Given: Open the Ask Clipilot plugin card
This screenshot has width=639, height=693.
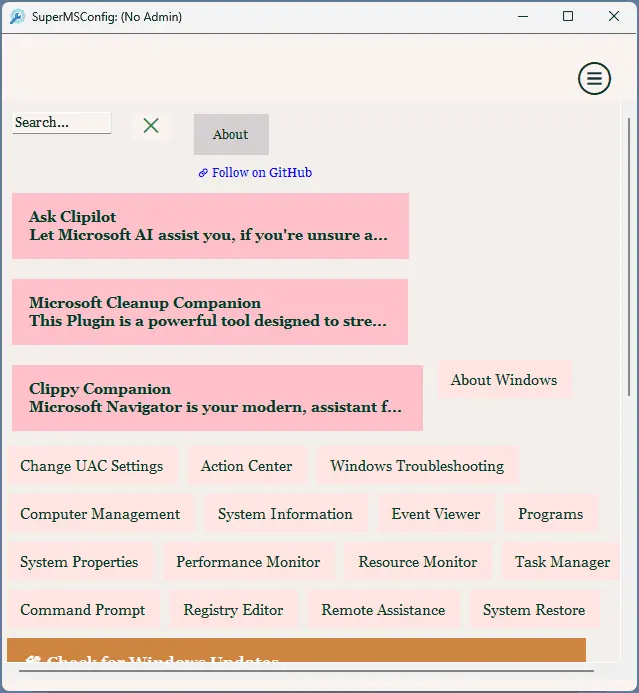Looking at the screenshot, I should point(210,225).
